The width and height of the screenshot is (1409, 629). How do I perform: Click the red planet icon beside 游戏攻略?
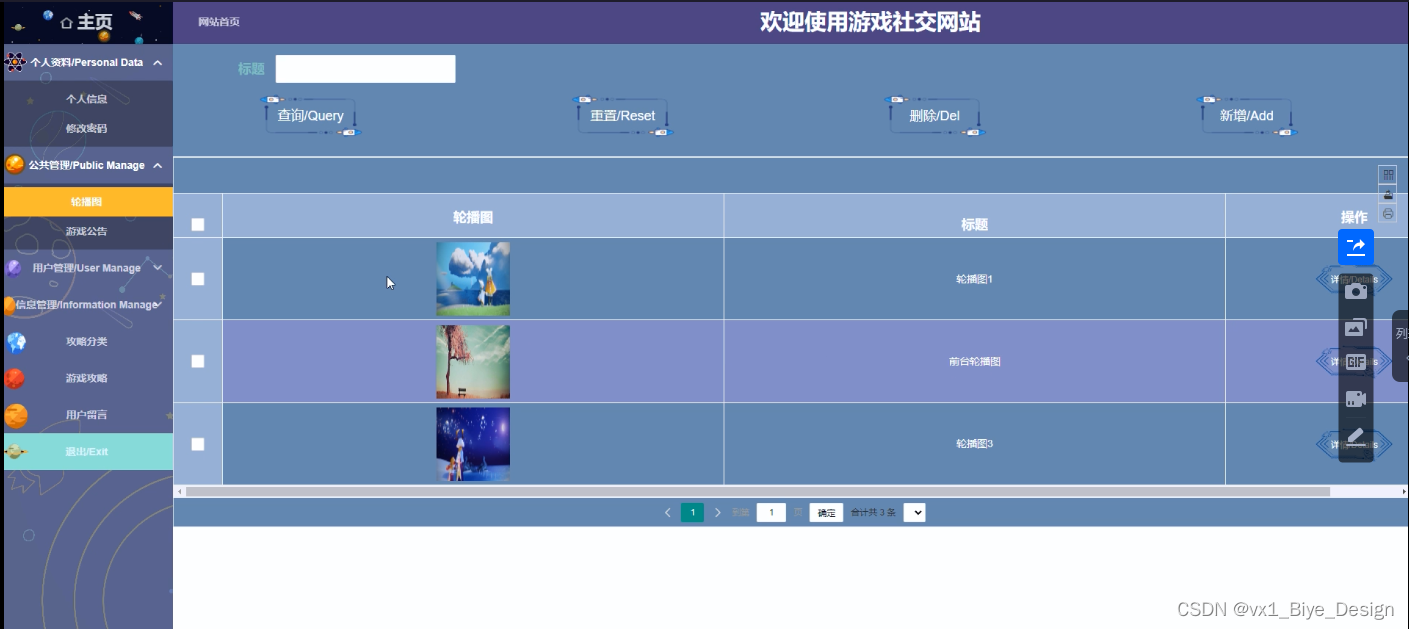(x=15, y=379)
